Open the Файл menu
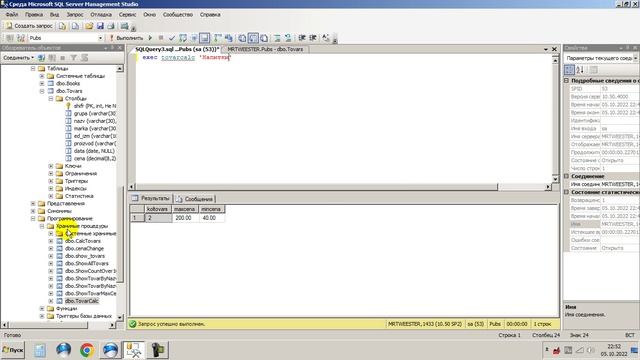 pyautogui.click(x=11, y=14)
